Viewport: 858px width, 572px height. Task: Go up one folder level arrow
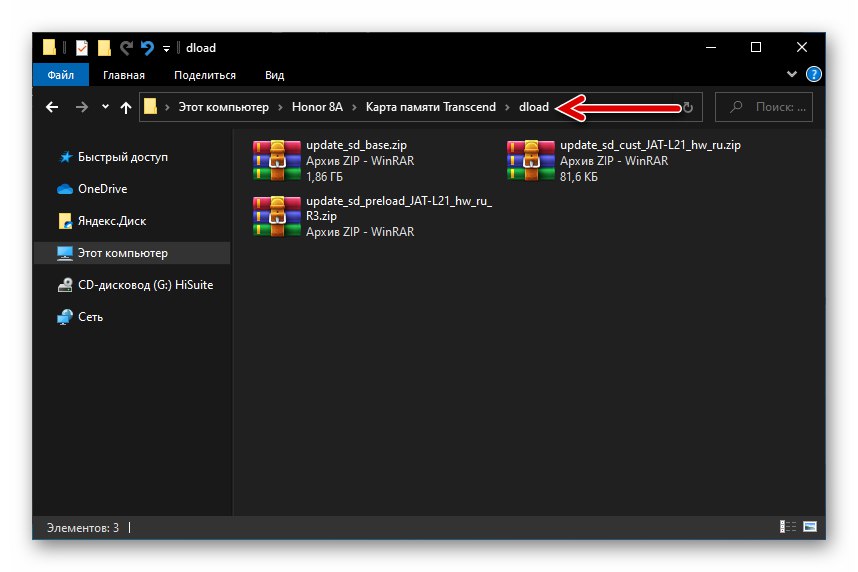point(126,107)
